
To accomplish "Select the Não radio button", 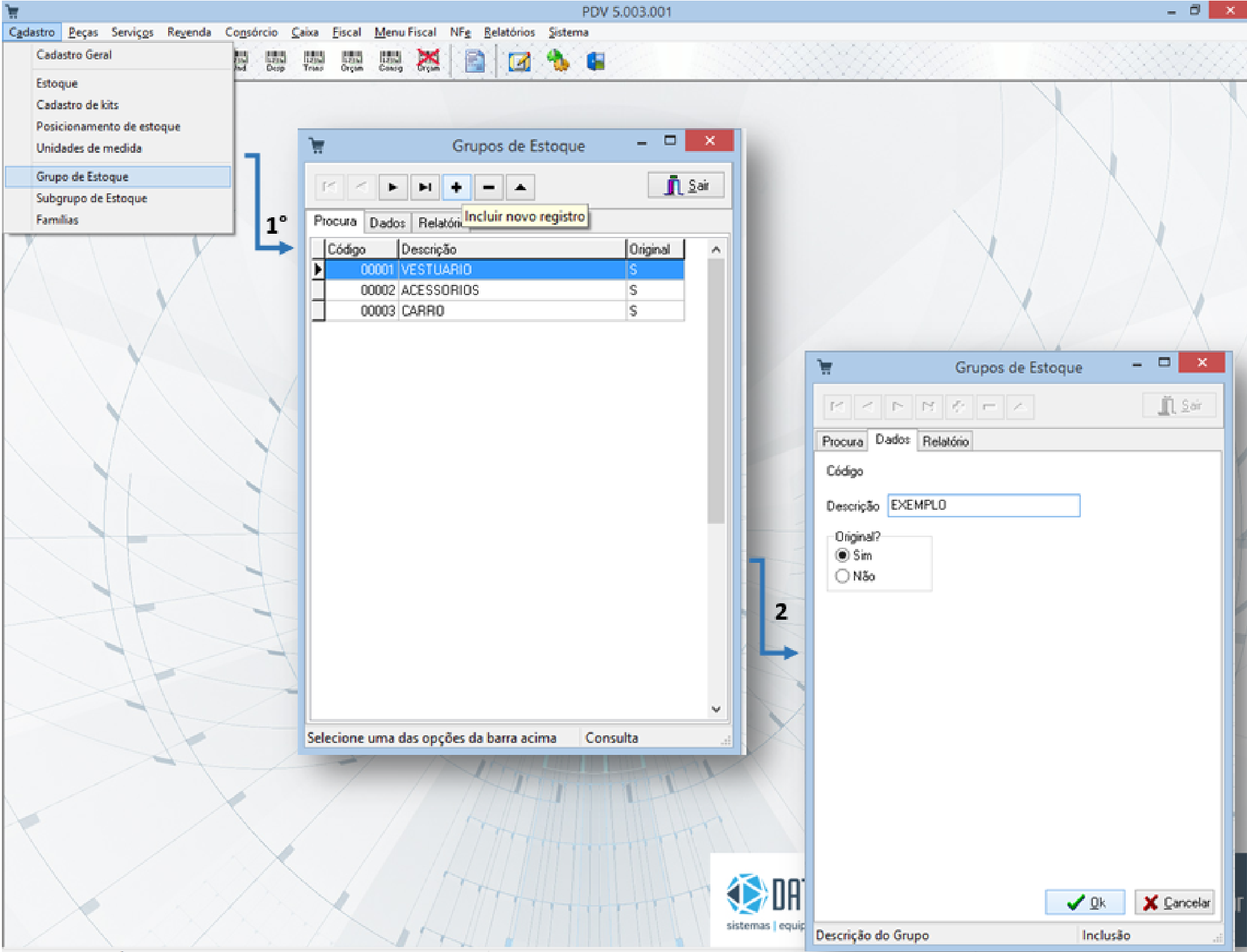I will [842, 576].
